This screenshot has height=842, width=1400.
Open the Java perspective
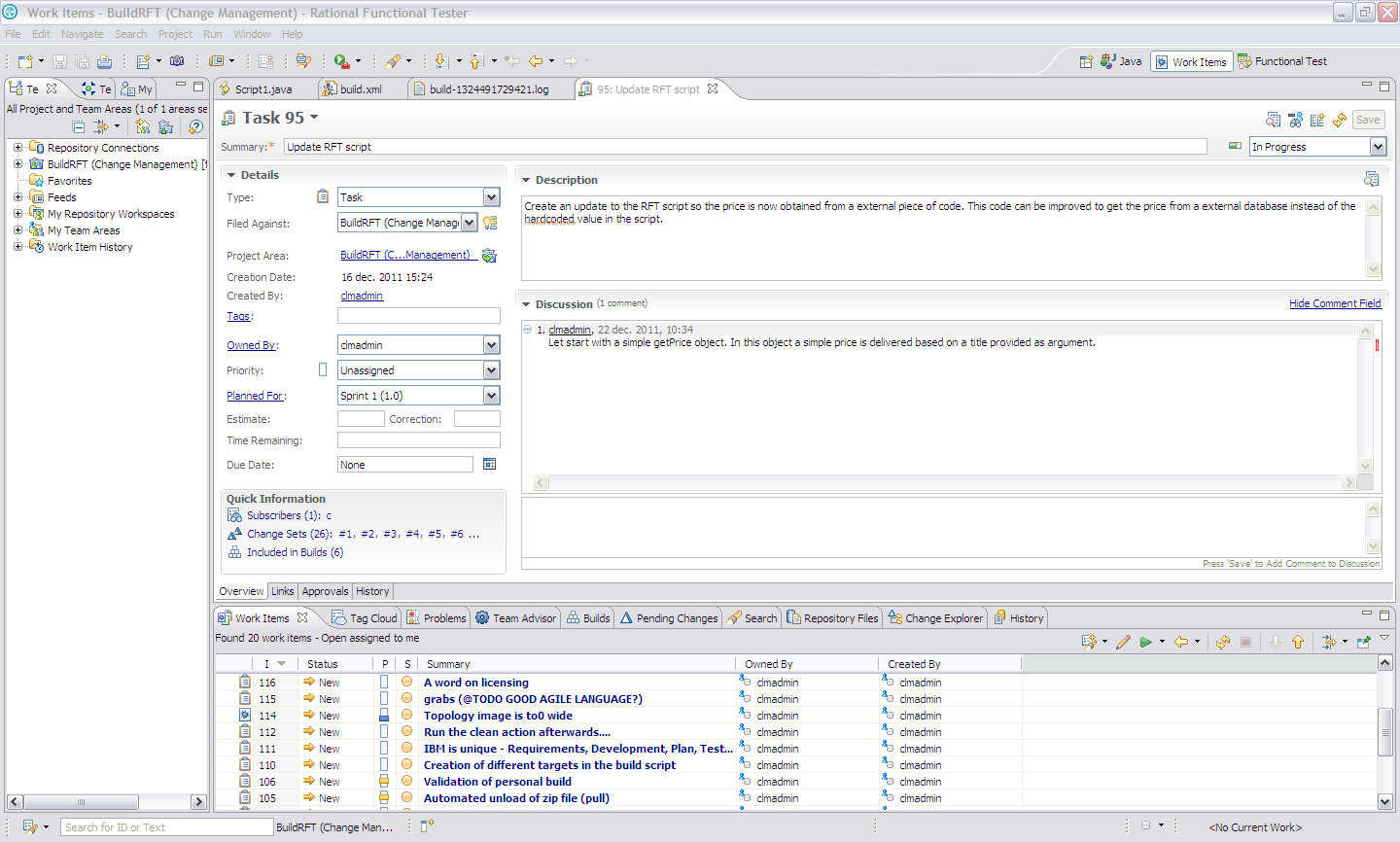point(1121,61)
